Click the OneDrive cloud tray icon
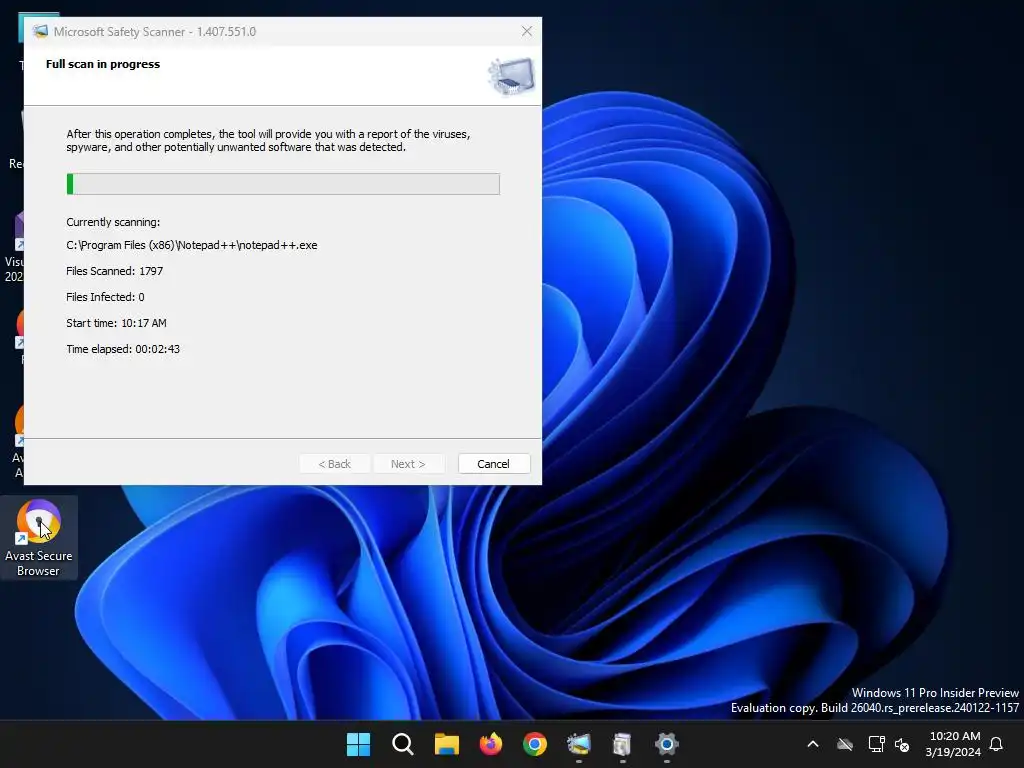The image size is (1024, 768). coord(845,744)
